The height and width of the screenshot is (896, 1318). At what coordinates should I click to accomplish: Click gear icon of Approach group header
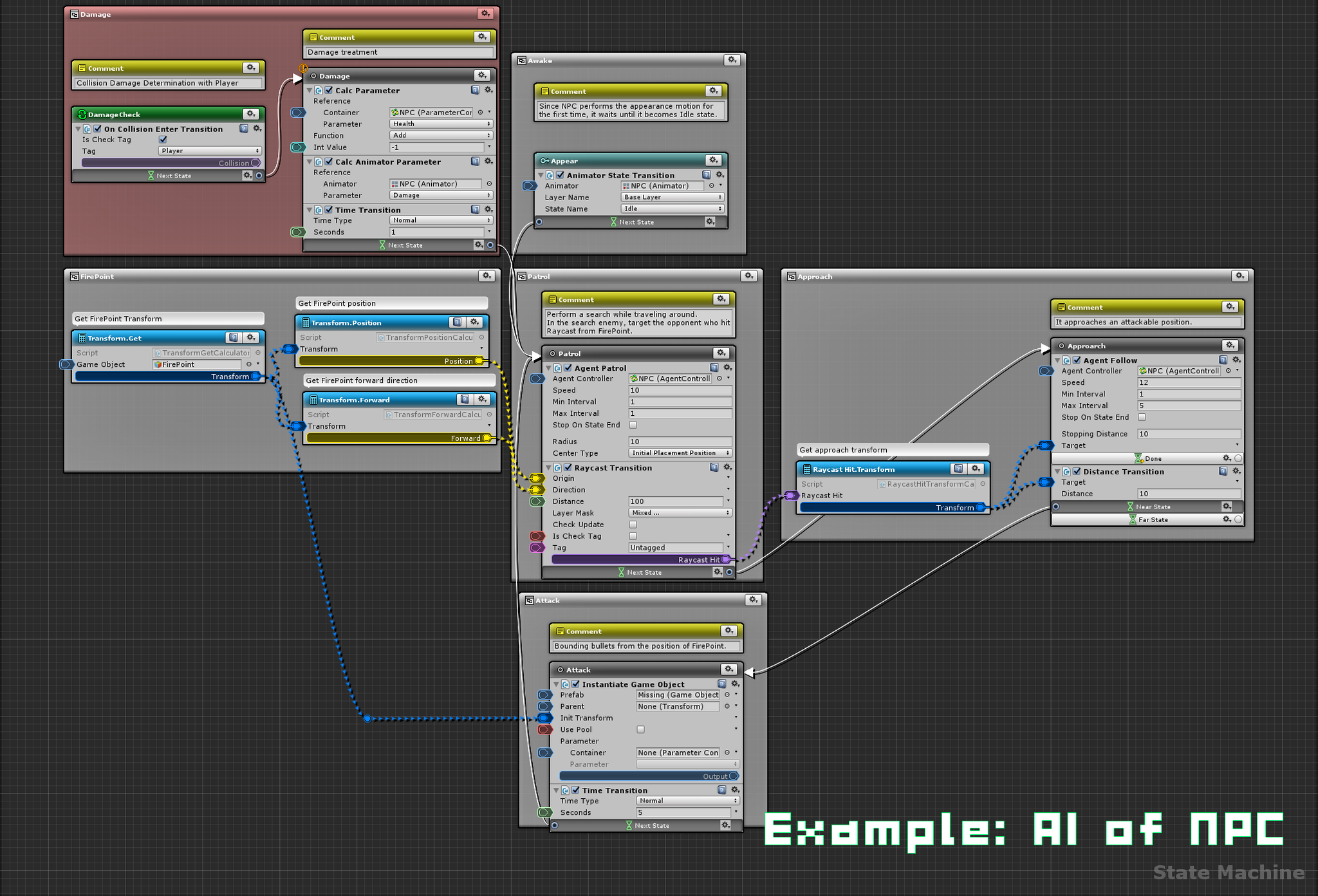pos(1239,276)
